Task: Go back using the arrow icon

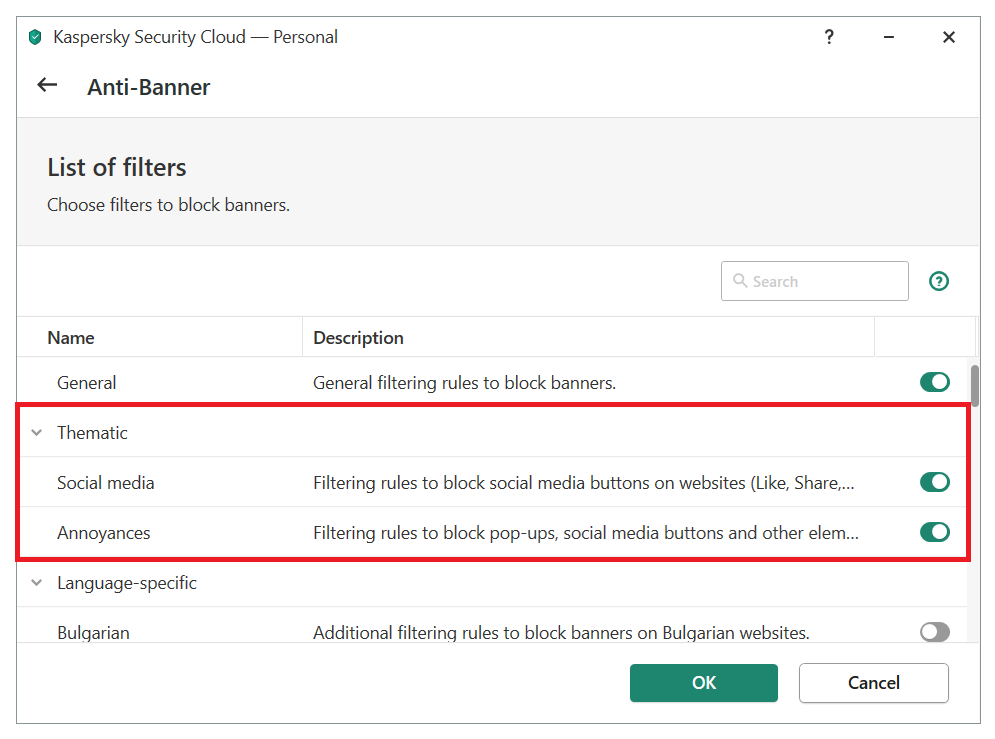Action: click(47, 85)
